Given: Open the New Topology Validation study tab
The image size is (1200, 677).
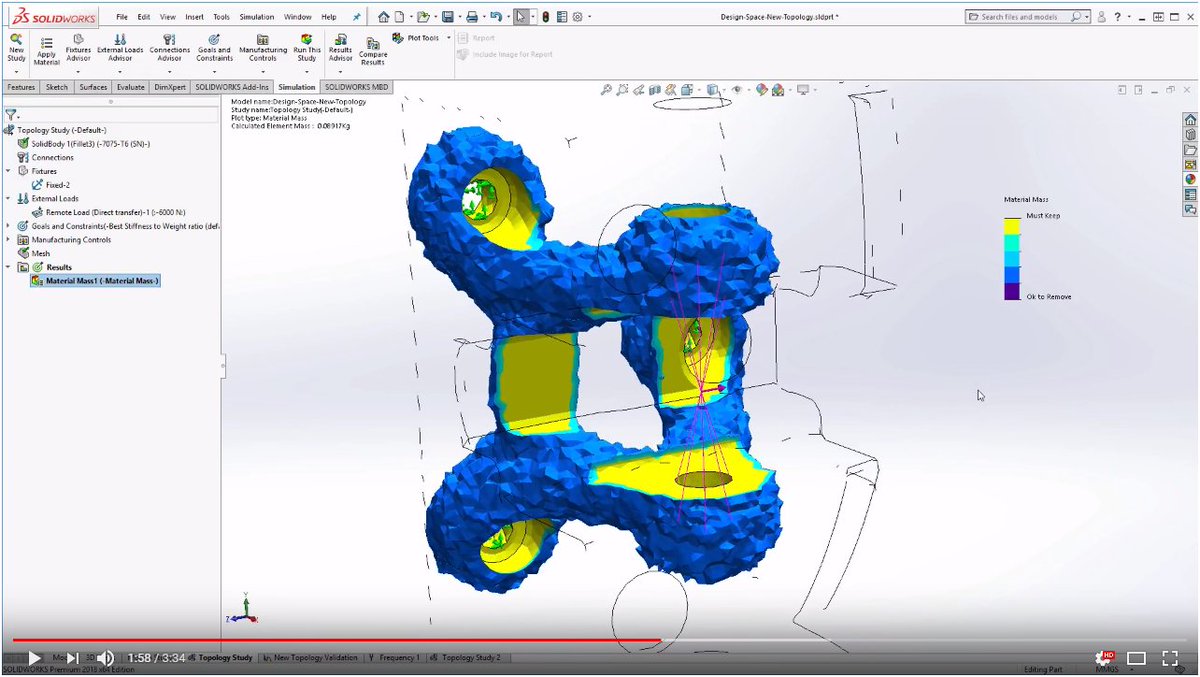Looking at the screenshot, I should point(310,658).
